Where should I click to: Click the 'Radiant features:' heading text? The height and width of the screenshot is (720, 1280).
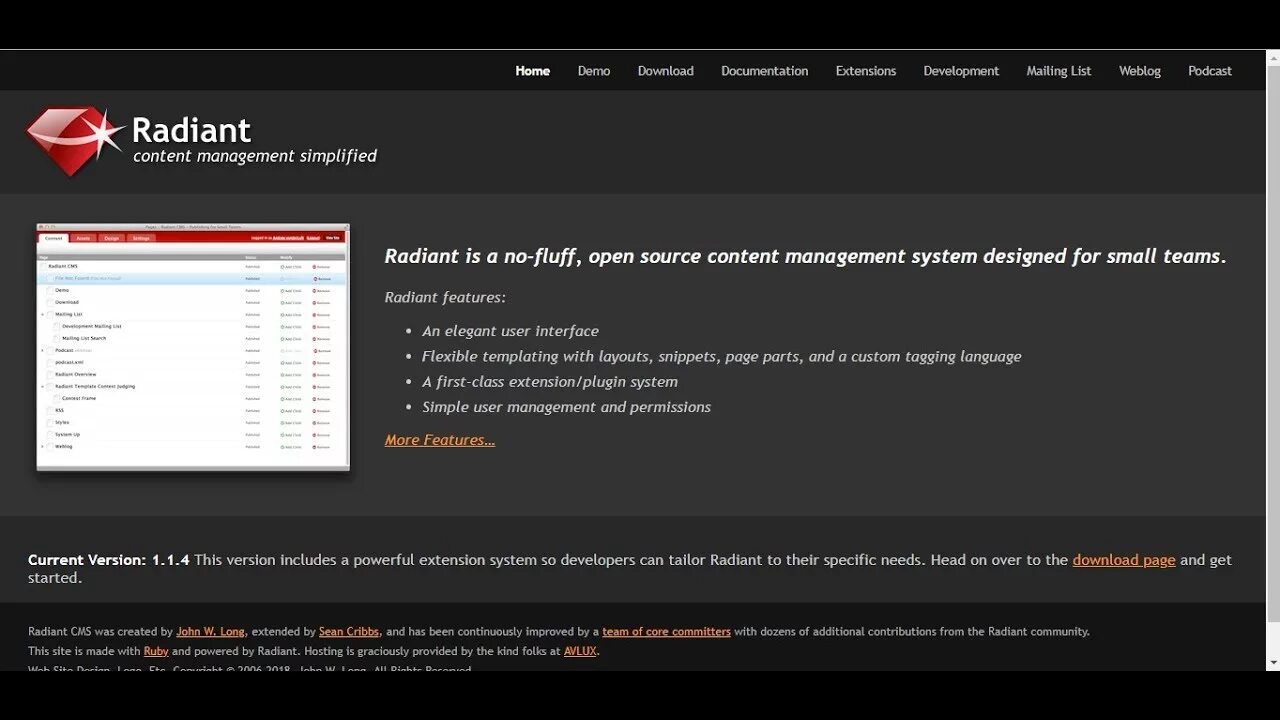coord(445,297)
